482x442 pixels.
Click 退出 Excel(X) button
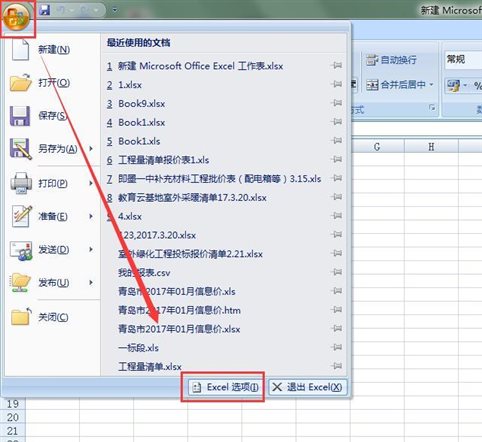pyautogui.click(x=308, y=387)
